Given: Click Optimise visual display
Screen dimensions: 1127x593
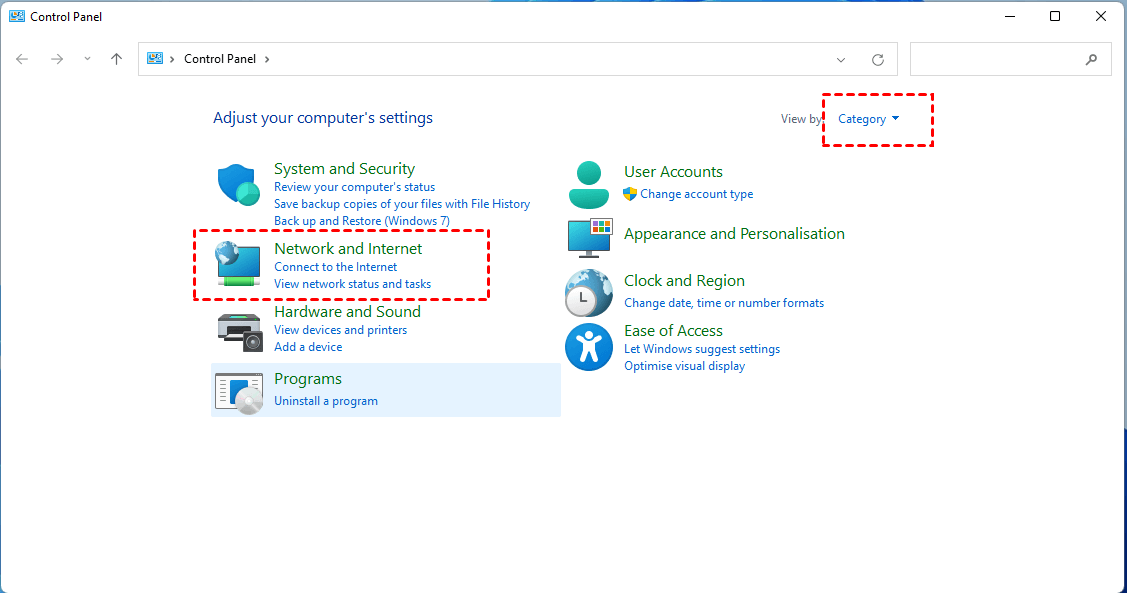Looking at the screenshot, I should click(x=684, y=366).
